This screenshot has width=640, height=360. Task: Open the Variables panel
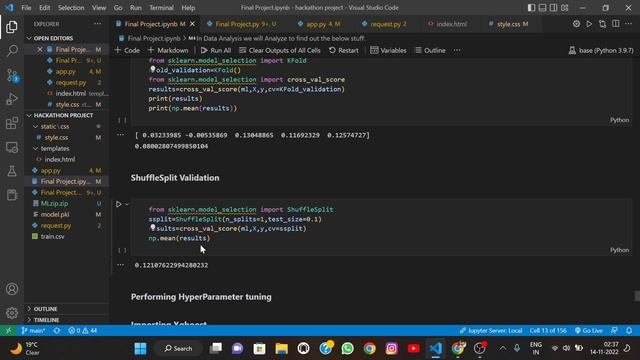point(388,50)
